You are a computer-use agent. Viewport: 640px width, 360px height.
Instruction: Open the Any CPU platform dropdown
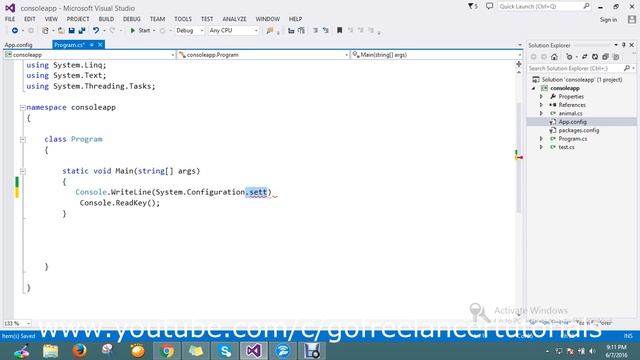click(x=233, y=31)
